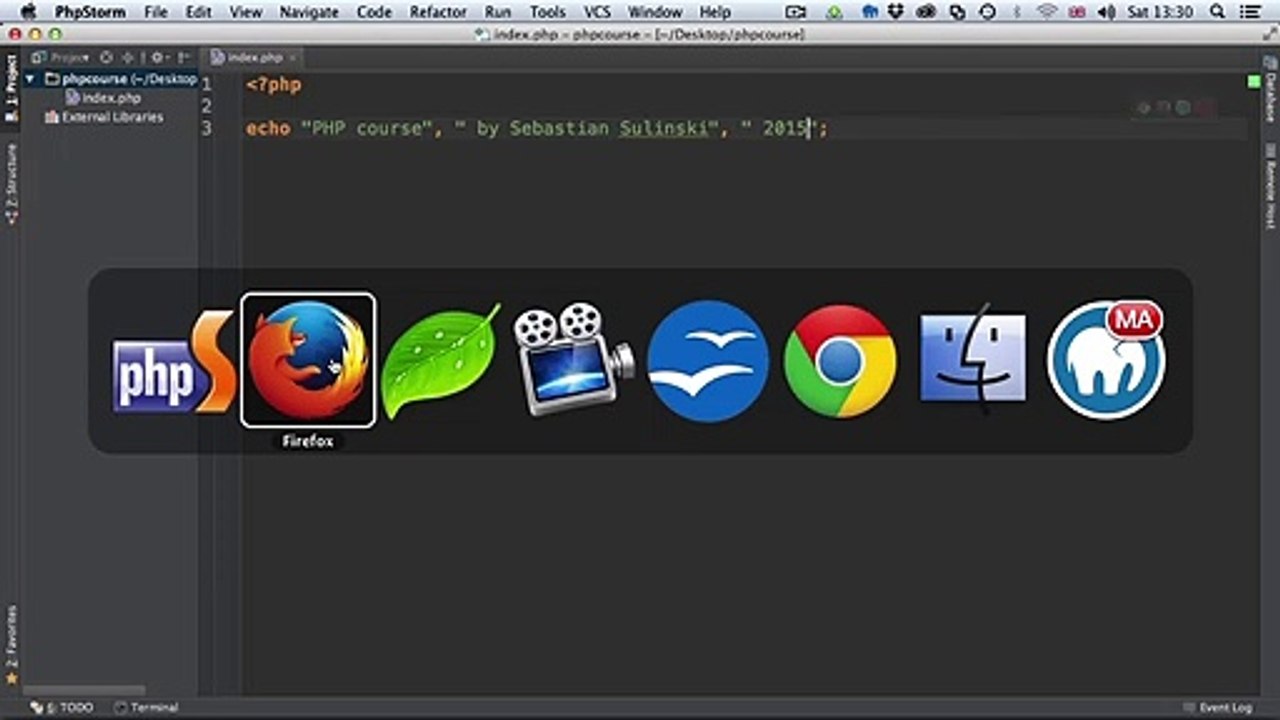
Task: Select the green leaf Coda app icon
Action: coord(440,361)
